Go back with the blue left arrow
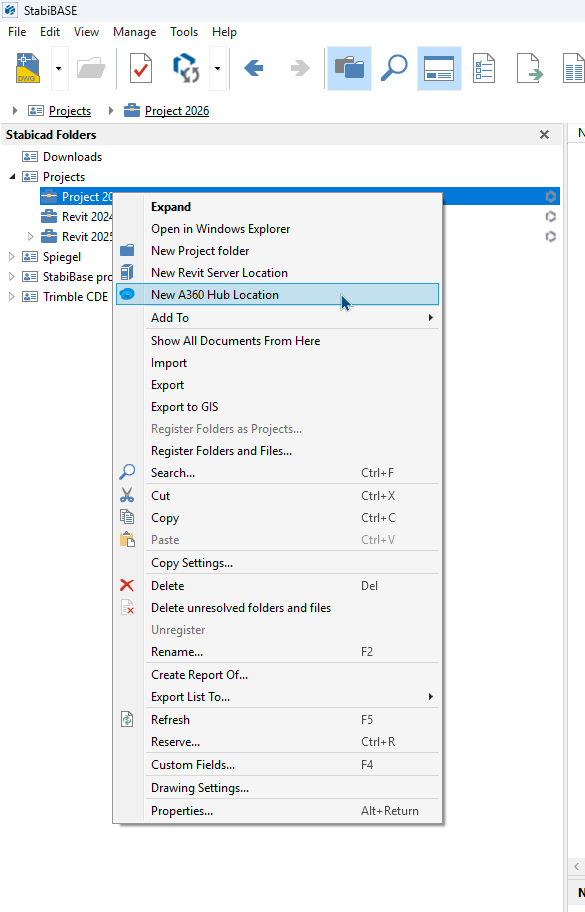585x912 pixels. click(254, 69)
